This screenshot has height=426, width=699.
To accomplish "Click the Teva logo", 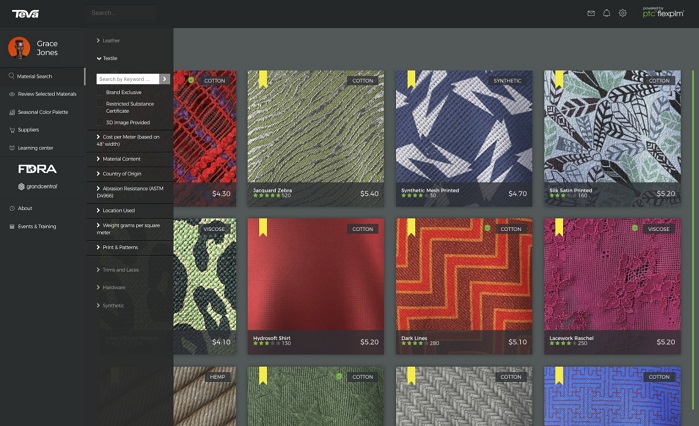I will pos(25,14).
